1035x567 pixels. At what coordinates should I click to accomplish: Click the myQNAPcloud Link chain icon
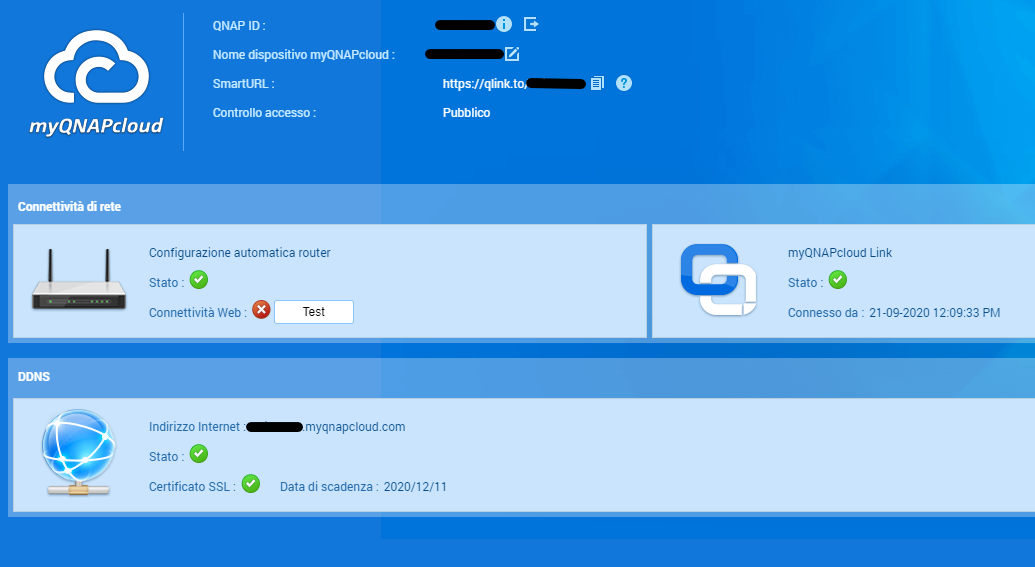716,280
